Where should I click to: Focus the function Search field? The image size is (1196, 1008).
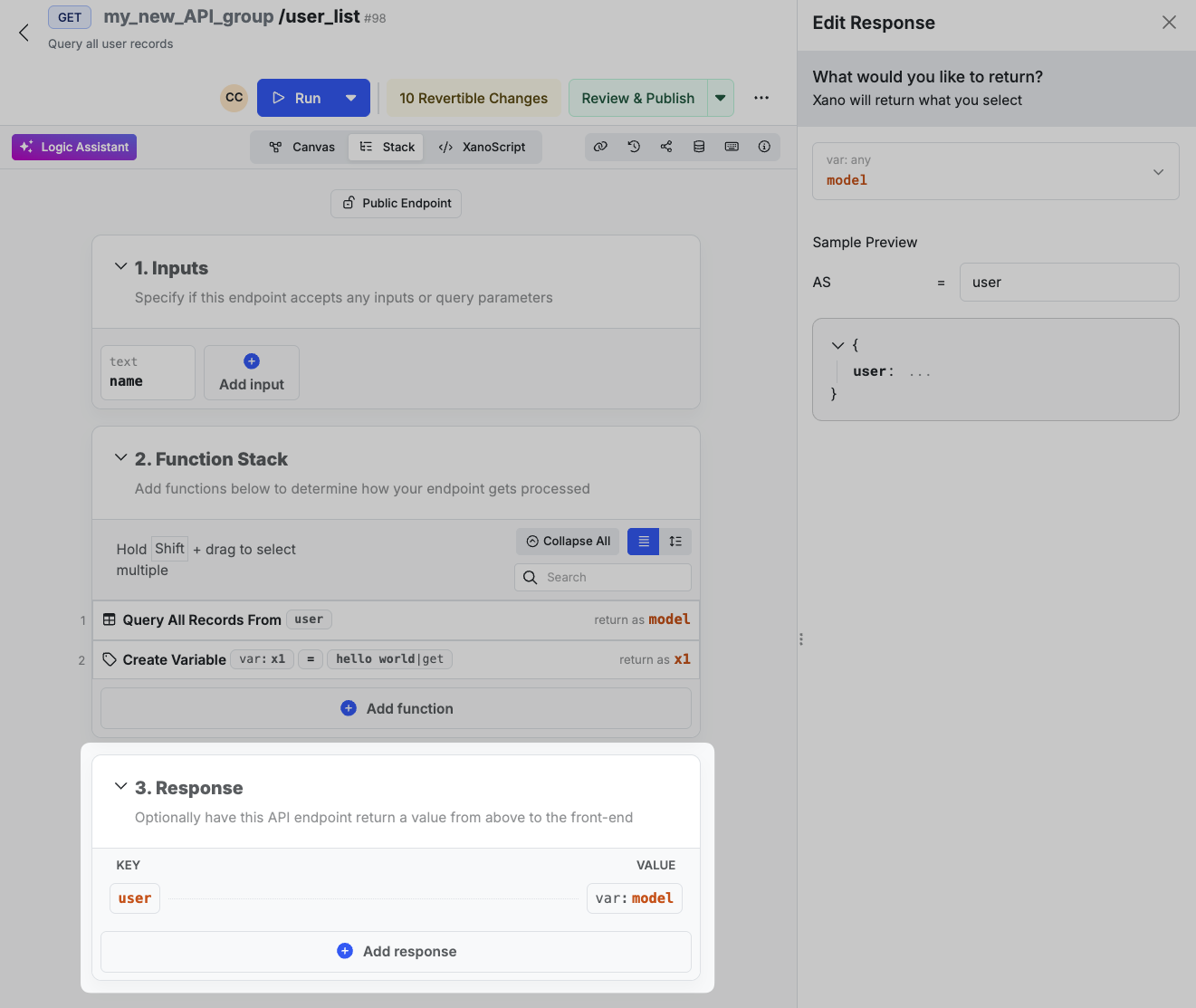click(603, 577)
